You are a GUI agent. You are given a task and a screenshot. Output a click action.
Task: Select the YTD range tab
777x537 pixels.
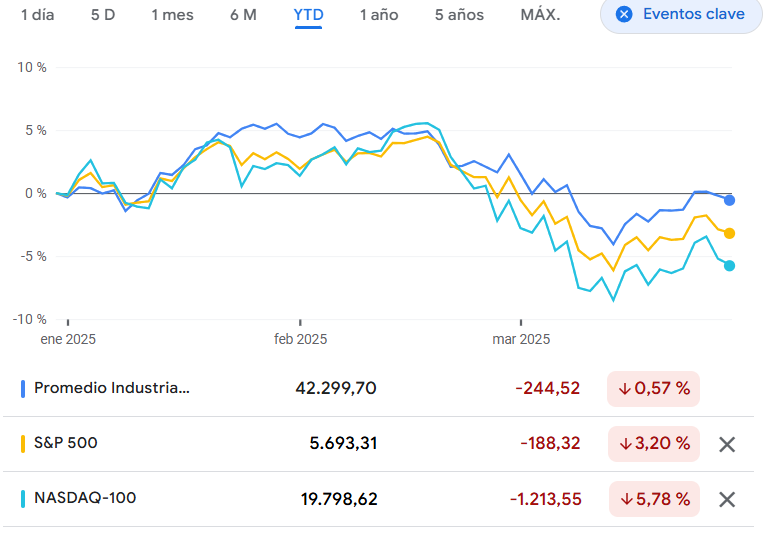tap(308, 15)
